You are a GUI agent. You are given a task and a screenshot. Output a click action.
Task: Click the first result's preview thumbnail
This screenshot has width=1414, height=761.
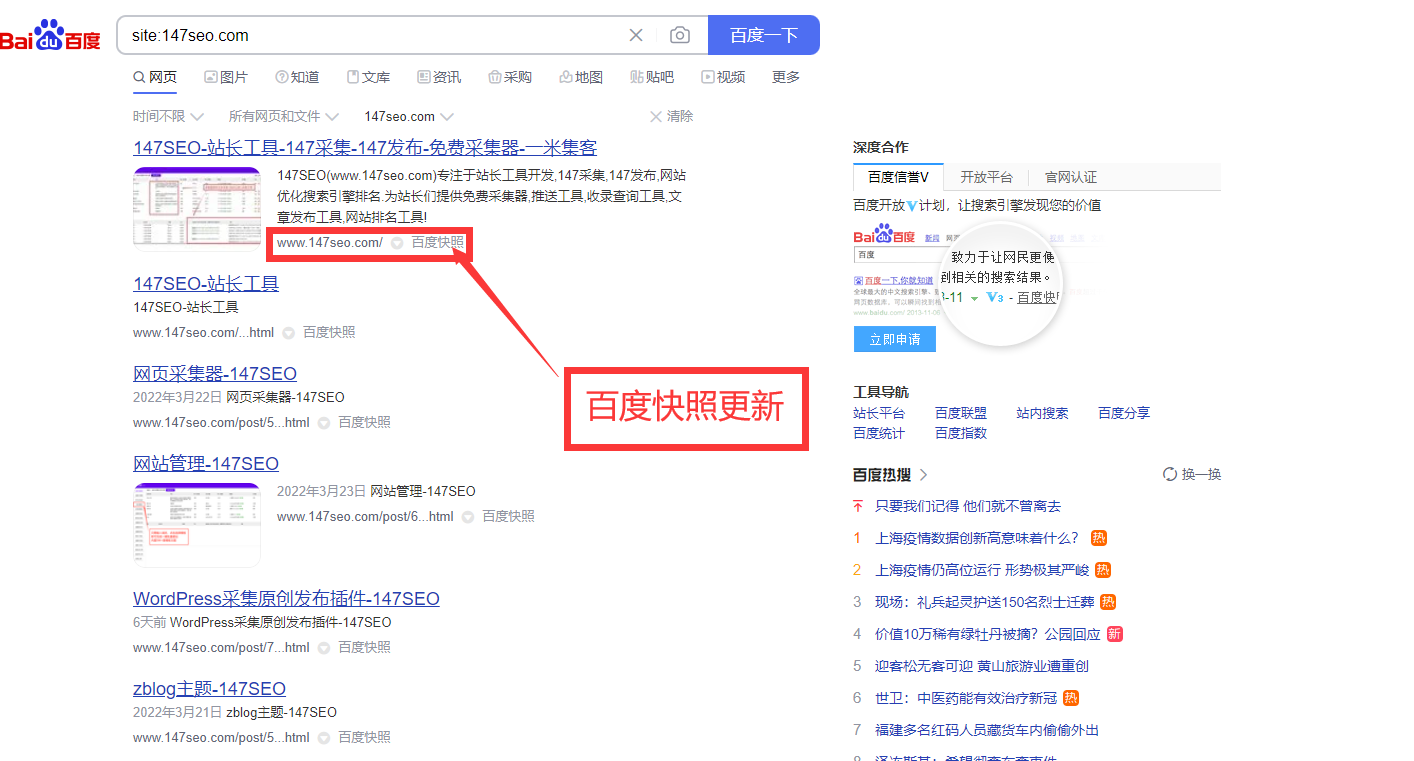[x=197, y=208]
